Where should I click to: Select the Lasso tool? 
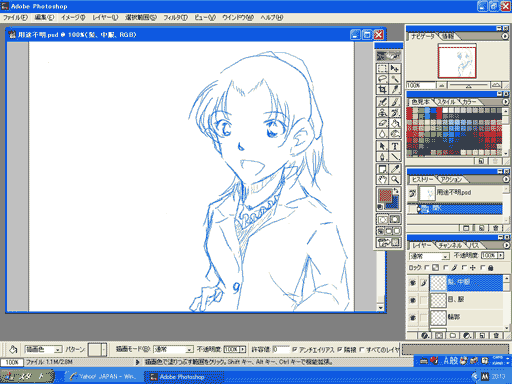click(x=382, y=79)
